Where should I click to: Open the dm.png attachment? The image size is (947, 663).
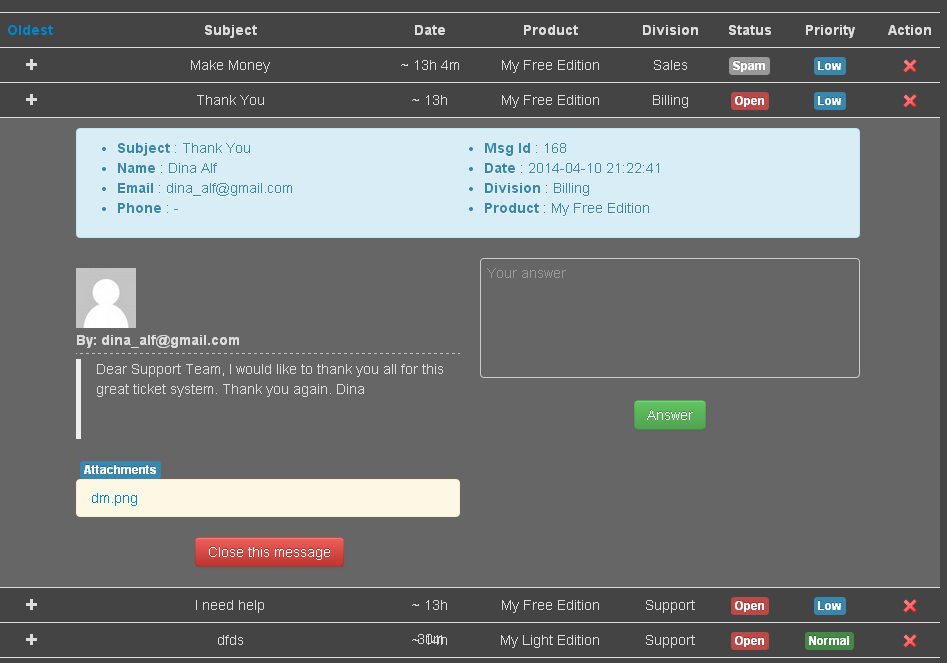(114, 498)
